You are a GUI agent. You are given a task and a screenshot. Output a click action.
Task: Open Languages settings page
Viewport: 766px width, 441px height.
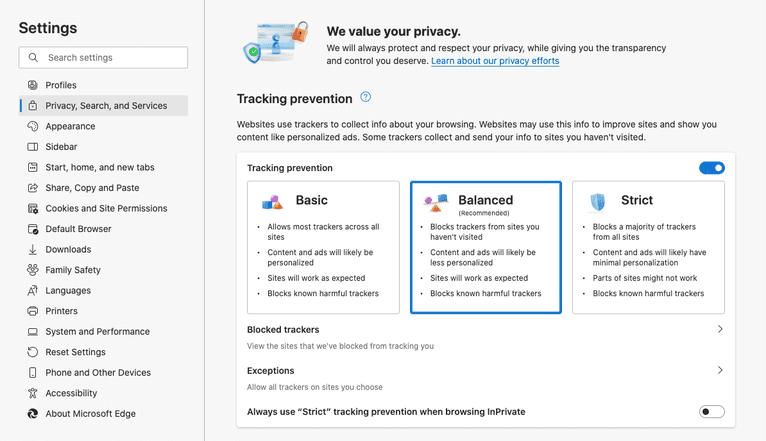pos(68,290)
